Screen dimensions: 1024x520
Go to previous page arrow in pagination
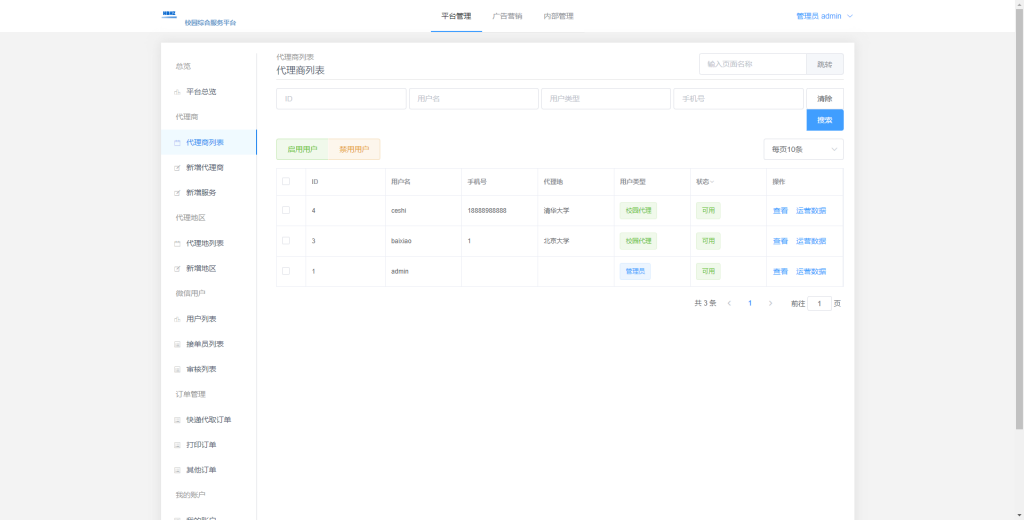pyautogui.click(x=729, y=303)
